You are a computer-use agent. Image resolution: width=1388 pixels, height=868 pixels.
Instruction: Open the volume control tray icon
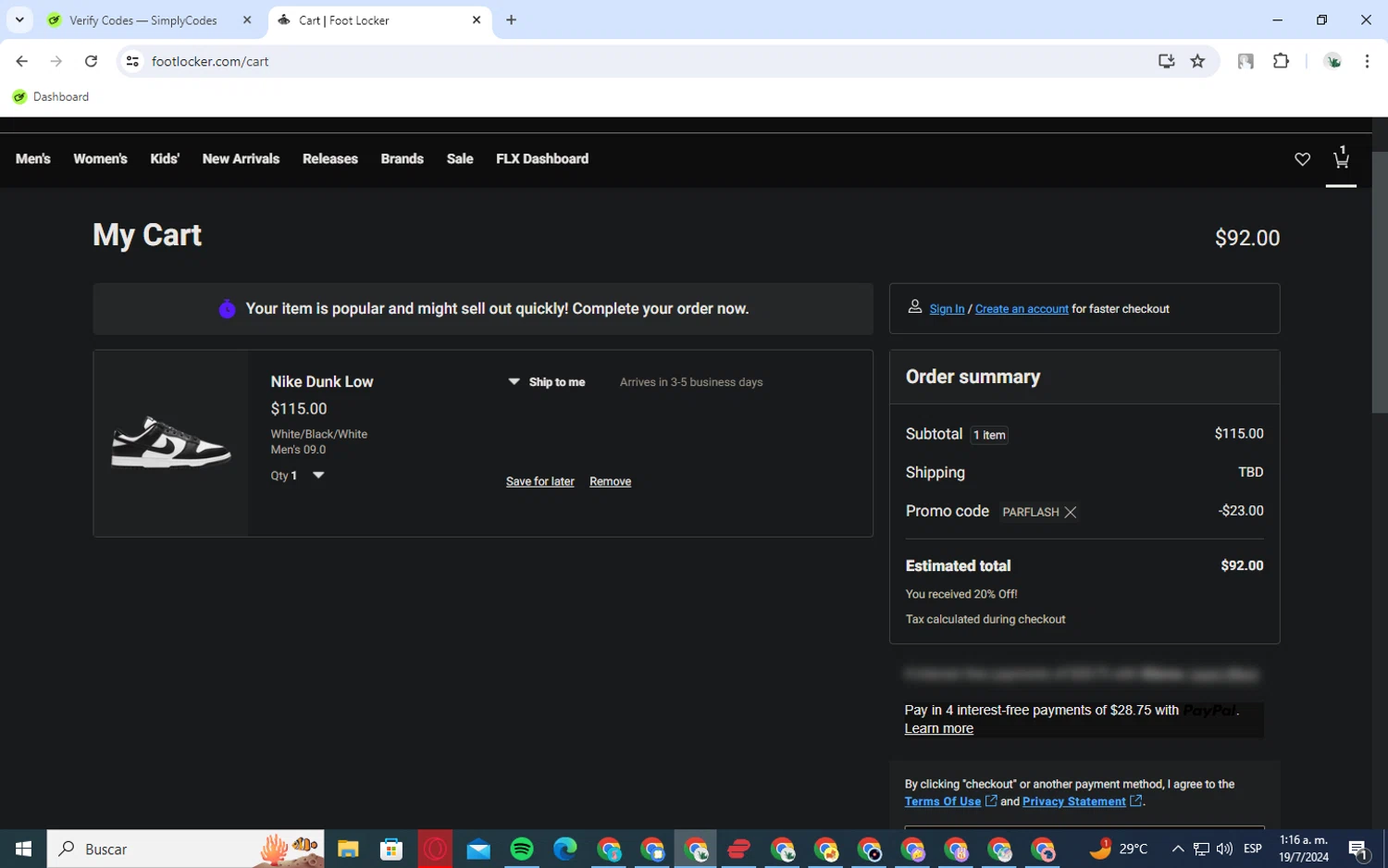point(1224,849)
